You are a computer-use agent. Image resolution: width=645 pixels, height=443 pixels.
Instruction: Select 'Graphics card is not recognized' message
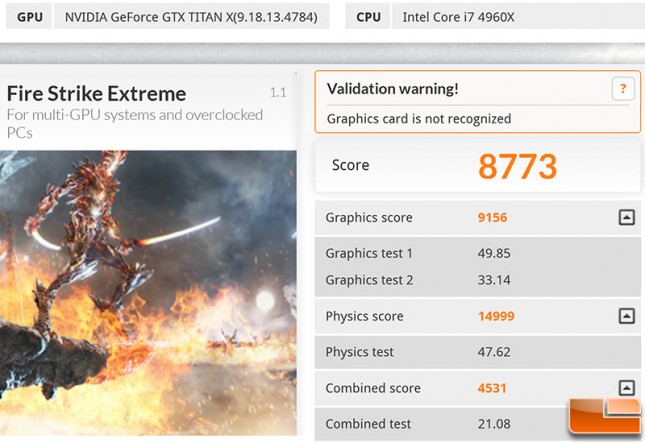(419, 118)
